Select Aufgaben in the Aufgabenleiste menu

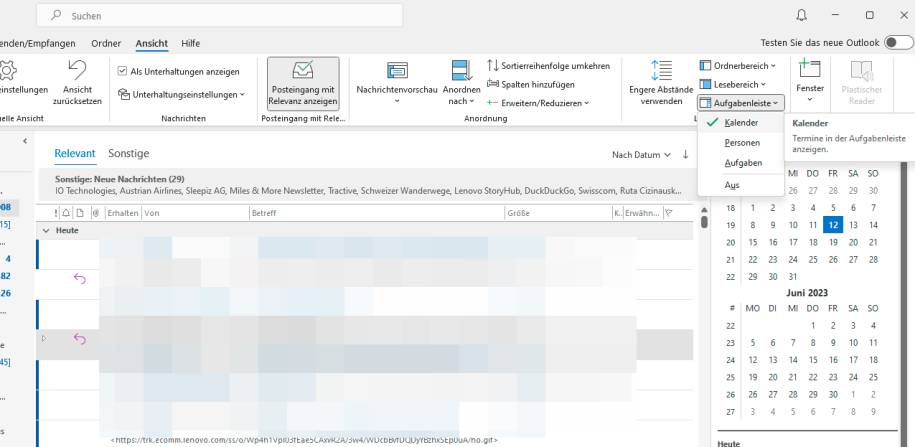pos(741,163)
